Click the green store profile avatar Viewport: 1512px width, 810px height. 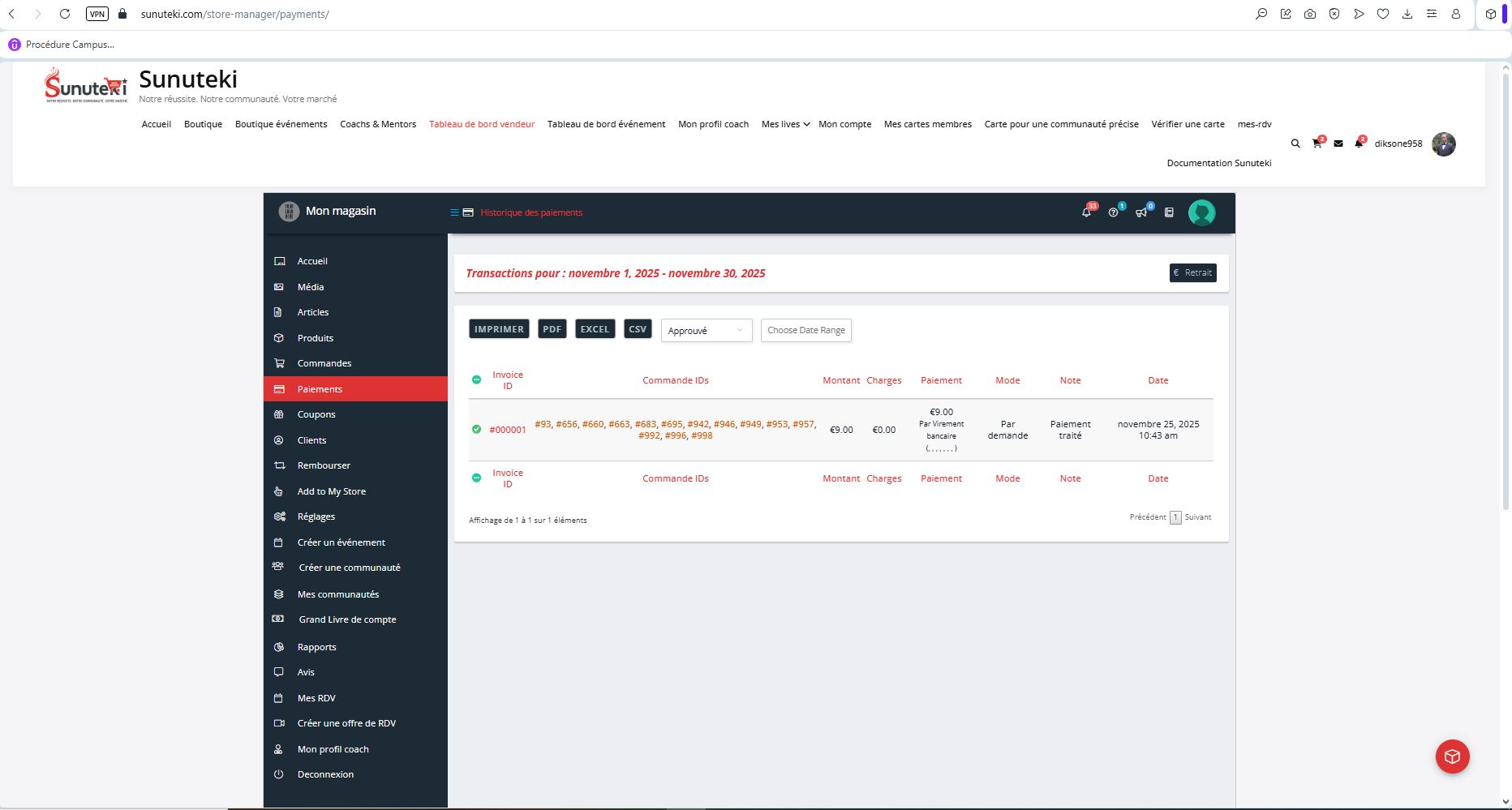click(1201, 212)
